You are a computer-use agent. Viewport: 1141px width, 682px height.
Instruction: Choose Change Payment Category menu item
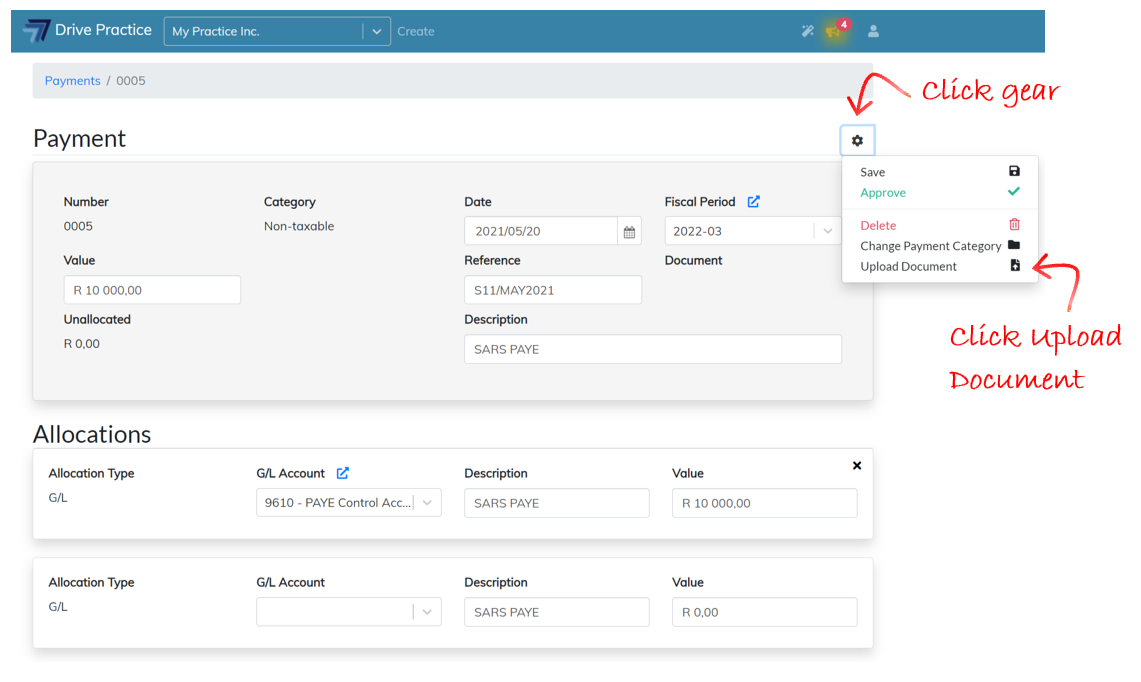pos(940,245)
